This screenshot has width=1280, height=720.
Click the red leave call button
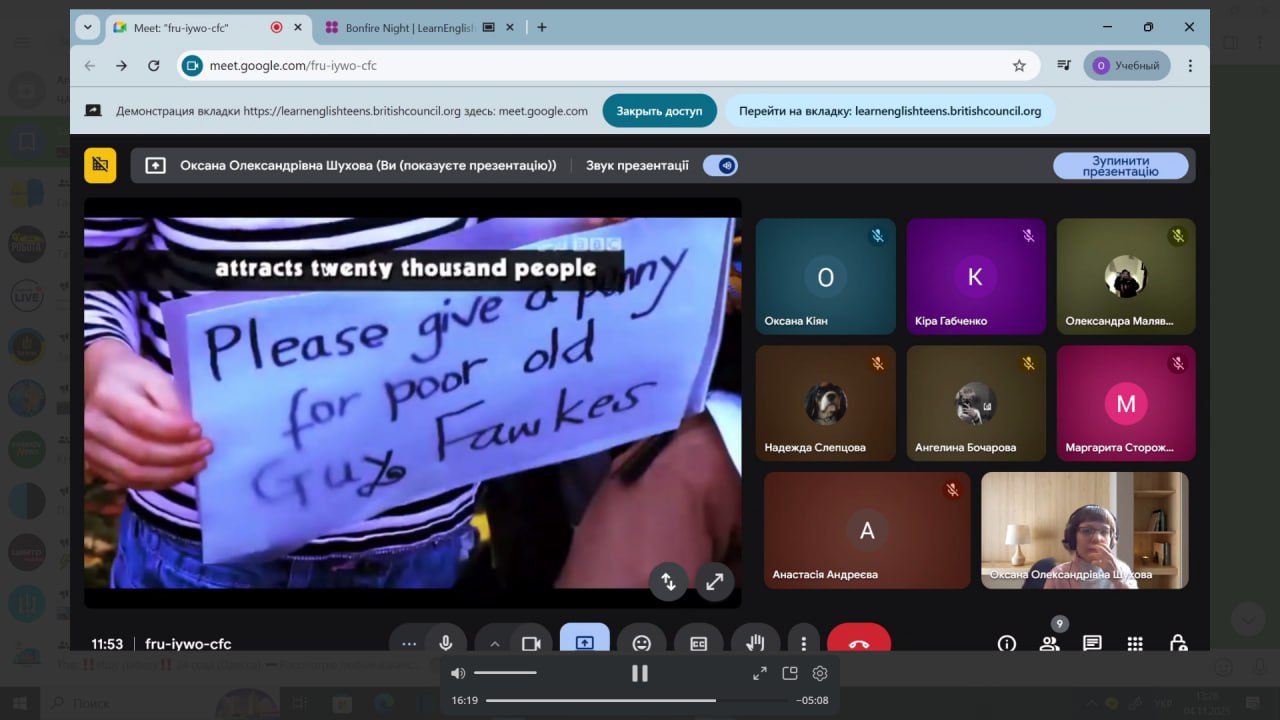858,643
